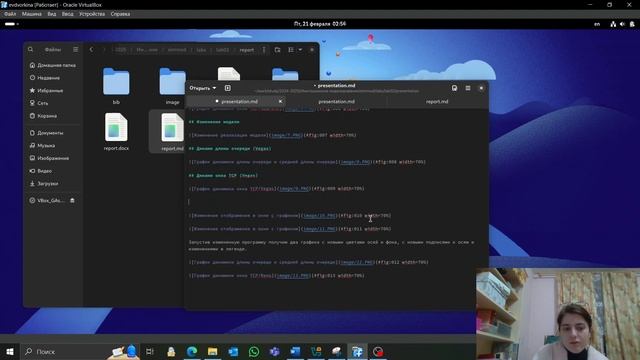Open the volume icon in GNOME panel
The image size is (640, 360).
pyautogui.click(x=622, y=24)
